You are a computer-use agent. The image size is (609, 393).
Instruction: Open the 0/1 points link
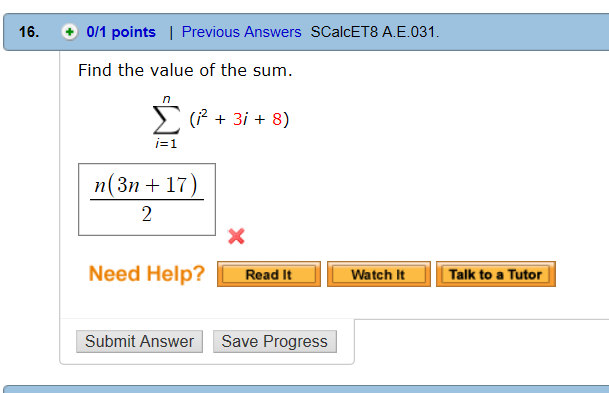click(x=121, y=32)
